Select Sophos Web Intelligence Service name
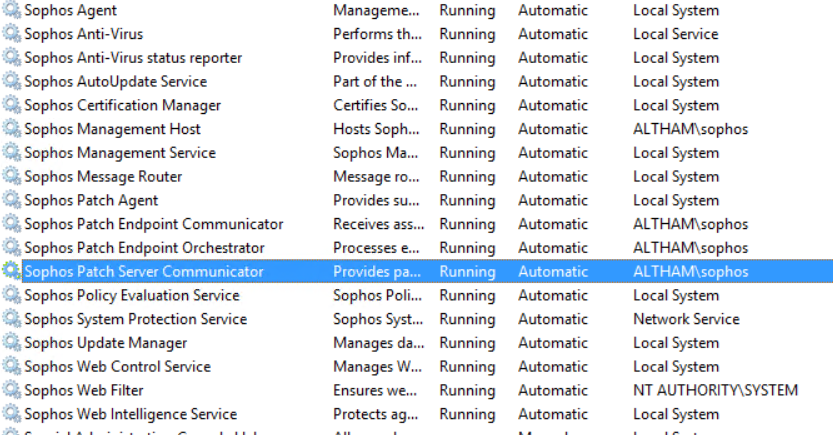Screen dimensions: 833x435 point(130,414)
